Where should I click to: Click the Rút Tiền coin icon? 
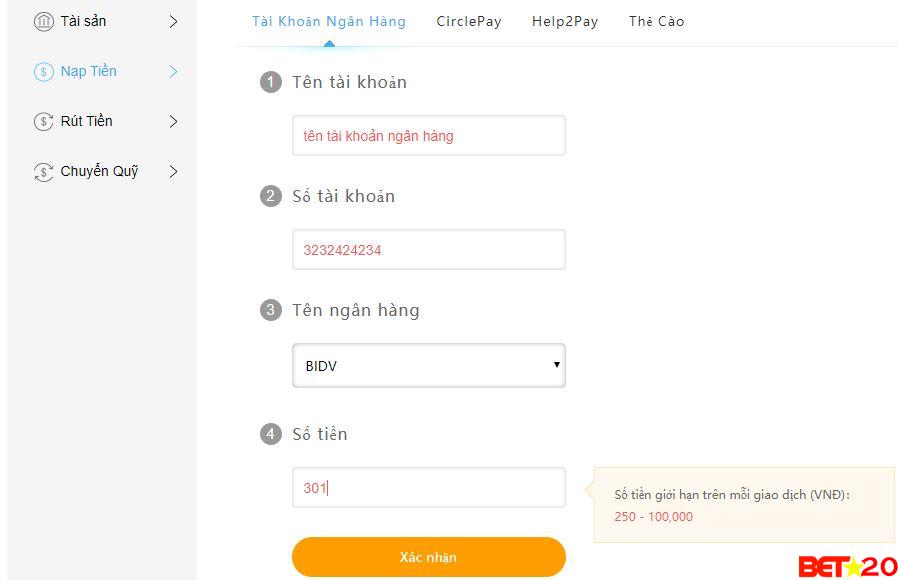[x=41, y=121]
